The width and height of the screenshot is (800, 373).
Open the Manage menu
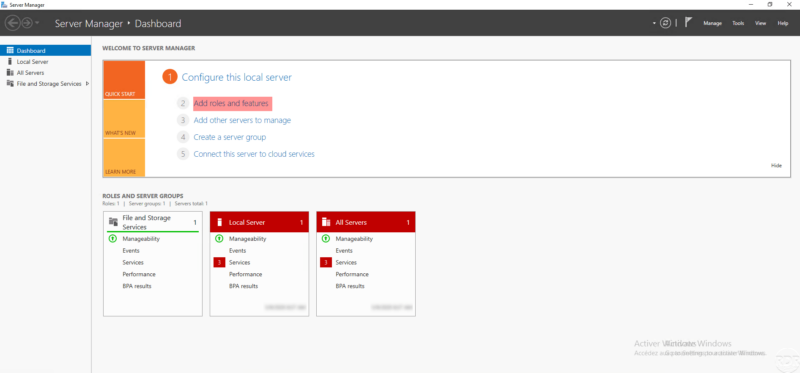[x=712, y=23]
